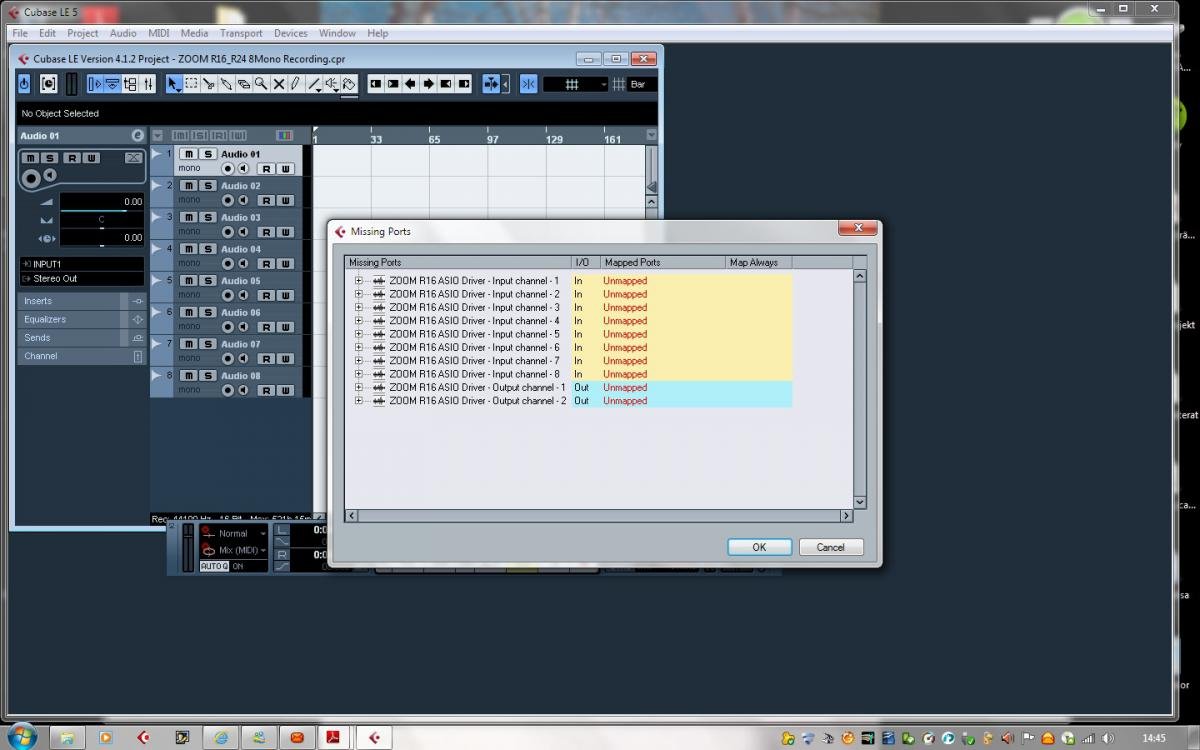Screen dimensions: 1200x750
Task: Open the Transport menu
Action: [241, 33]
